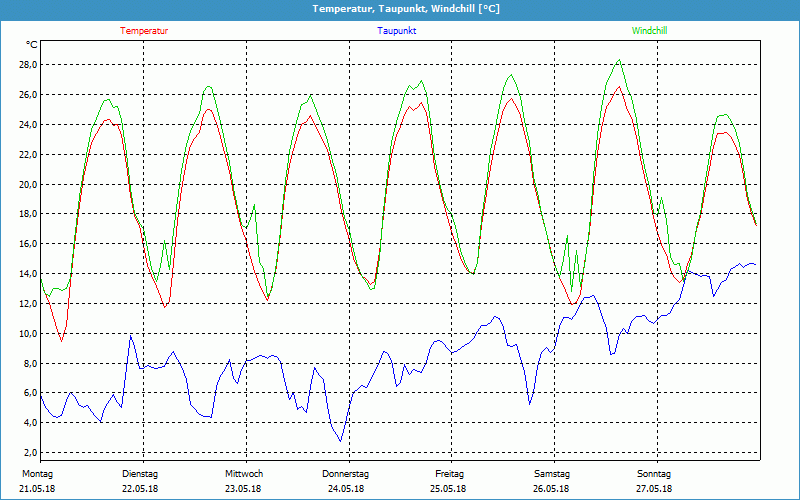
Task: Click the 22.05.18 date label
Action: pyautogui.click(x=140, y=489)
